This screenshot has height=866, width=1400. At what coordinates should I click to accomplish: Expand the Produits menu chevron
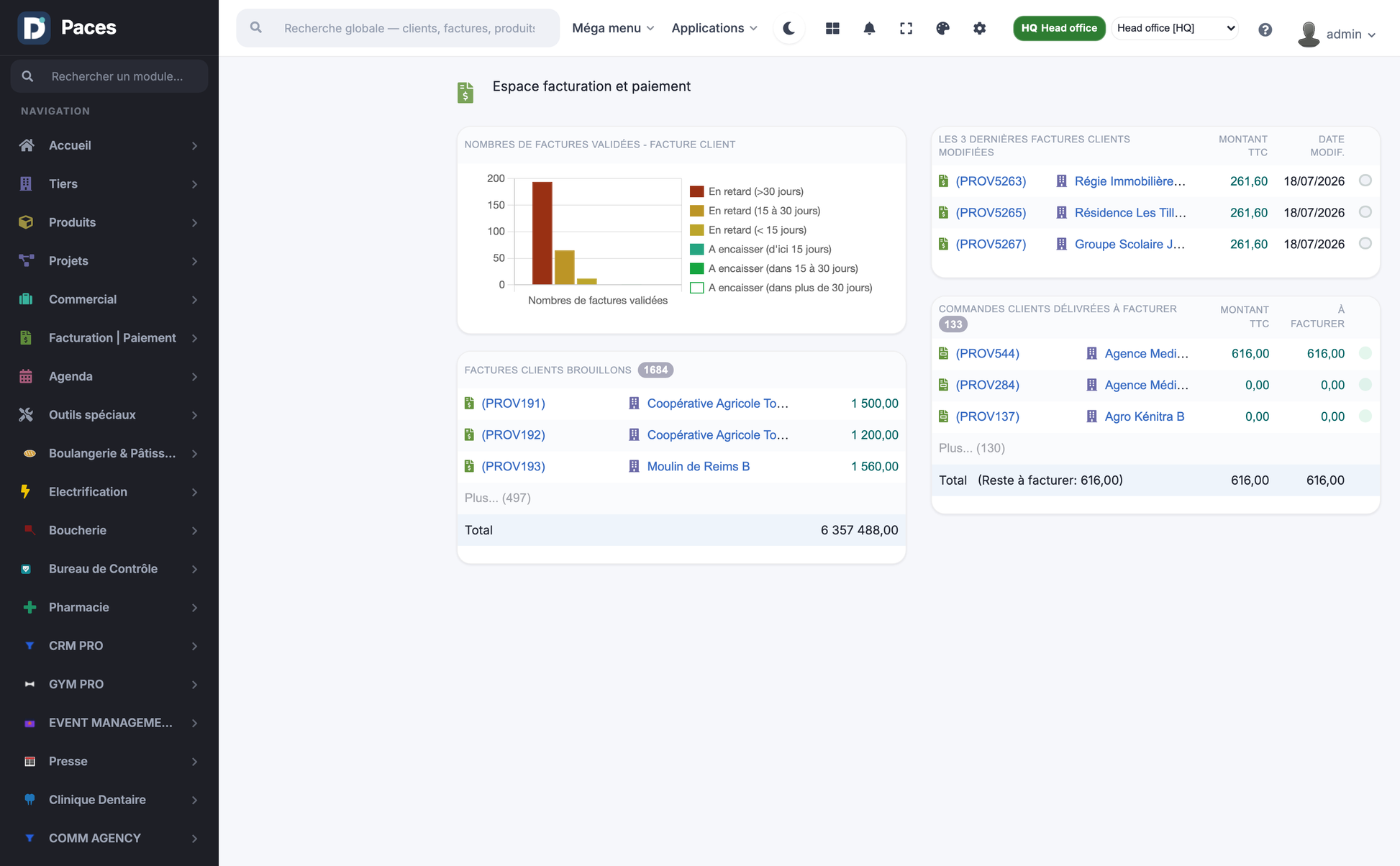point(194,222)
